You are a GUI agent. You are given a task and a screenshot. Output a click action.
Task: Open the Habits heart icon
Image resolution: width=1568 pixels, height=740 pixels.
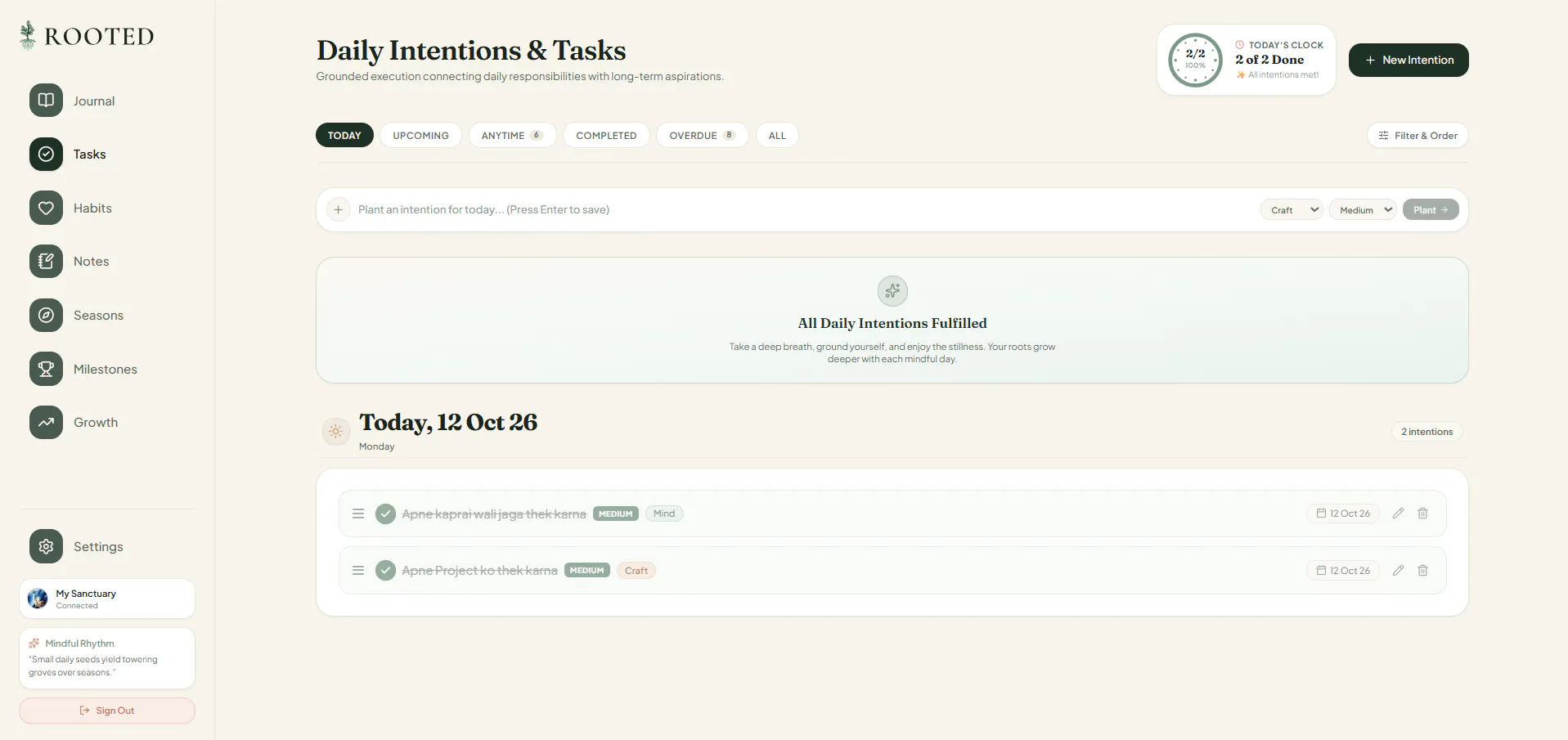[x=46, y=208]
